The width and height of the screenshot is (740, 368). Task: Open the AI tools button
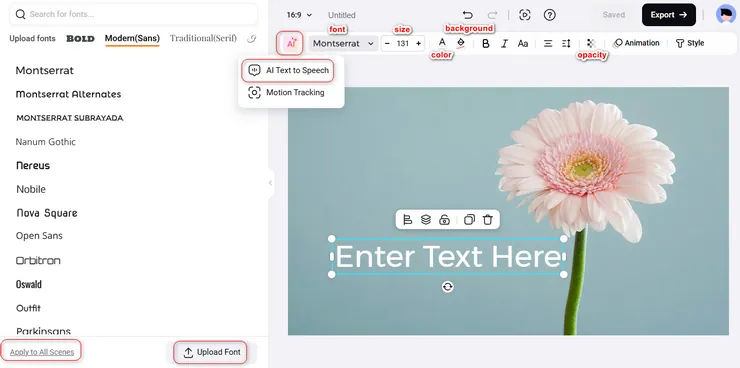[291, 43]
